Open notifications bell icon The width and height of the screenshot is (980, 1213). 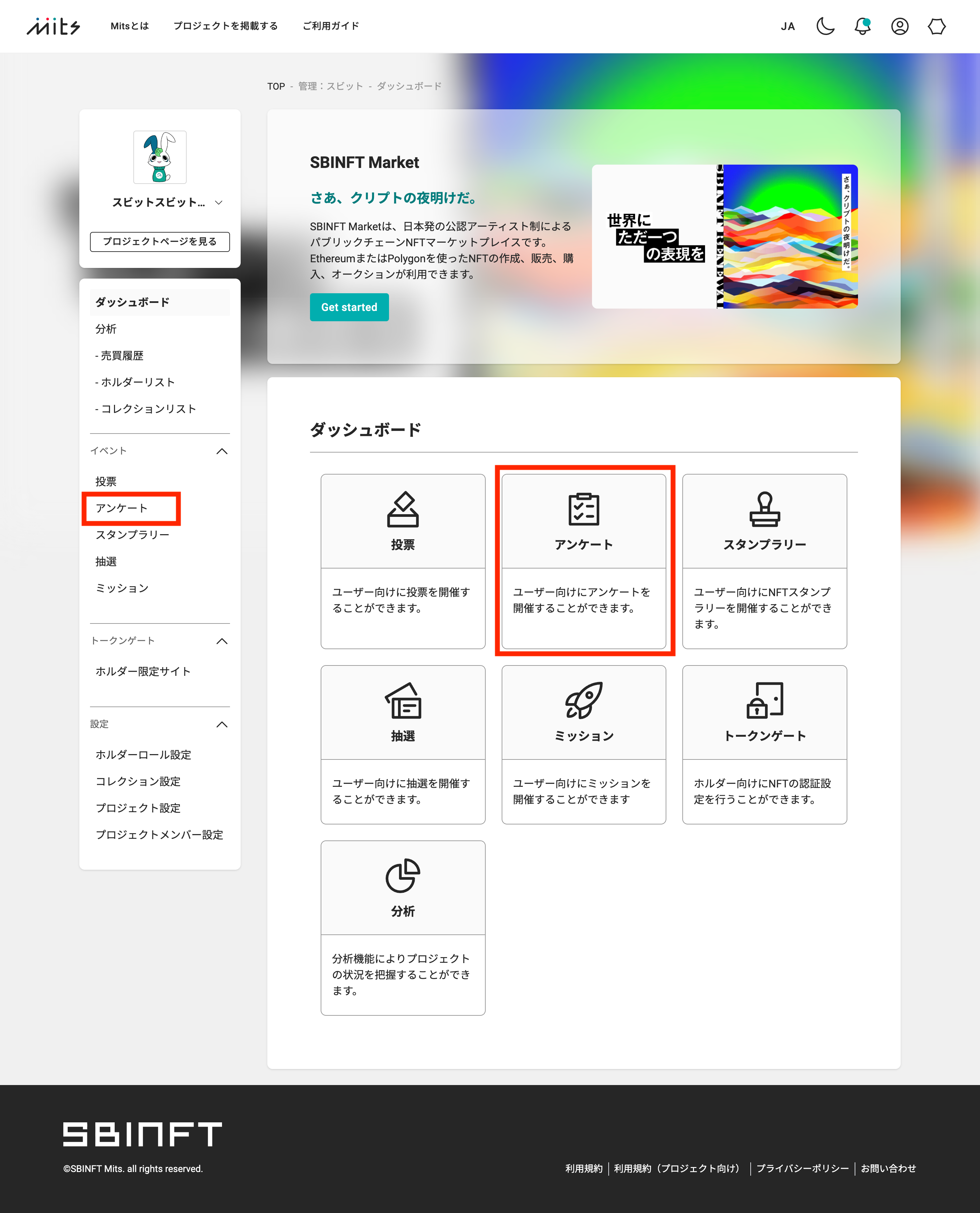(x=863, y=26)
